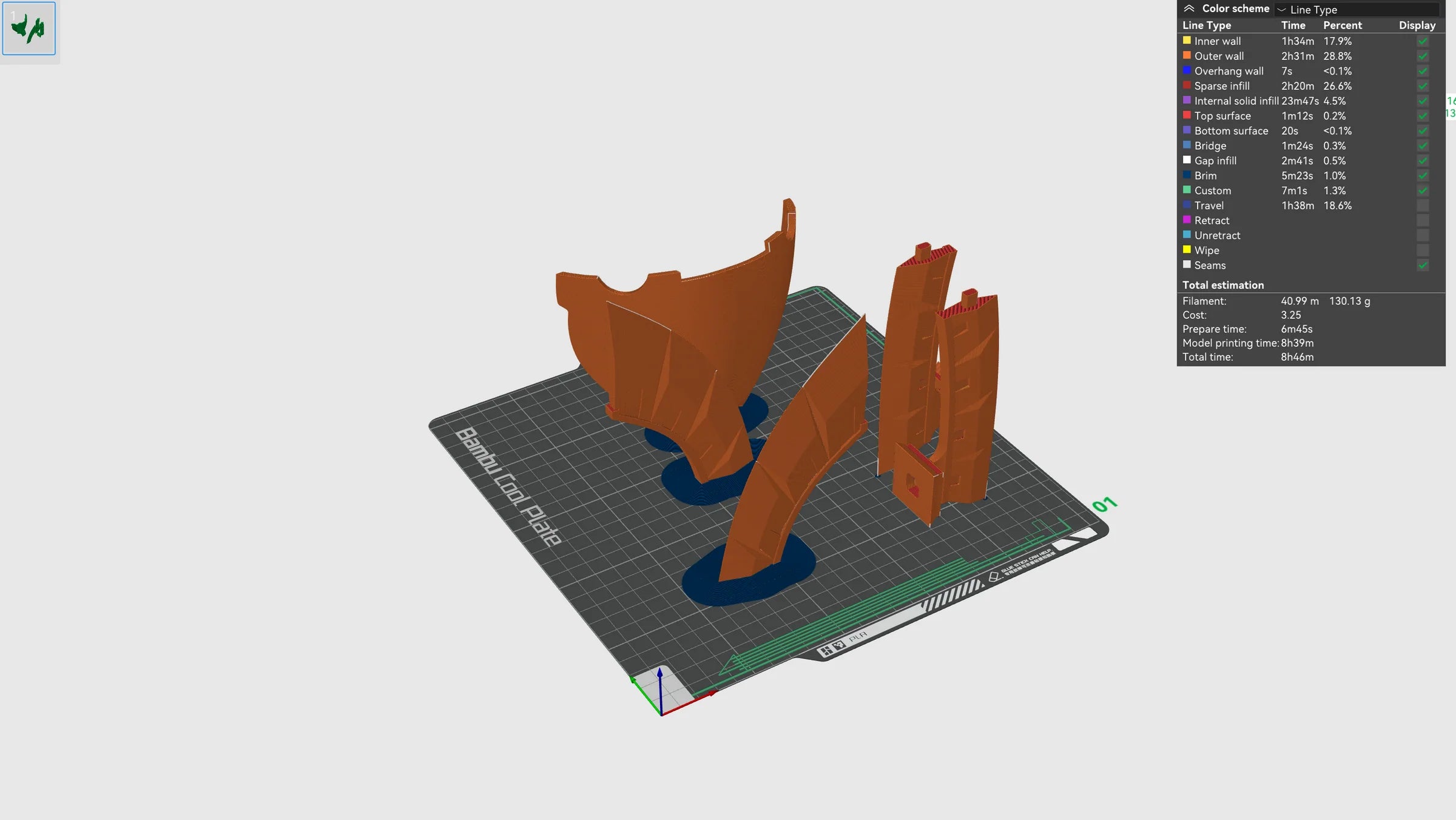Screen dimensions: 1456x820
Task: Click the Brim color swatch
Action: 1187,175
